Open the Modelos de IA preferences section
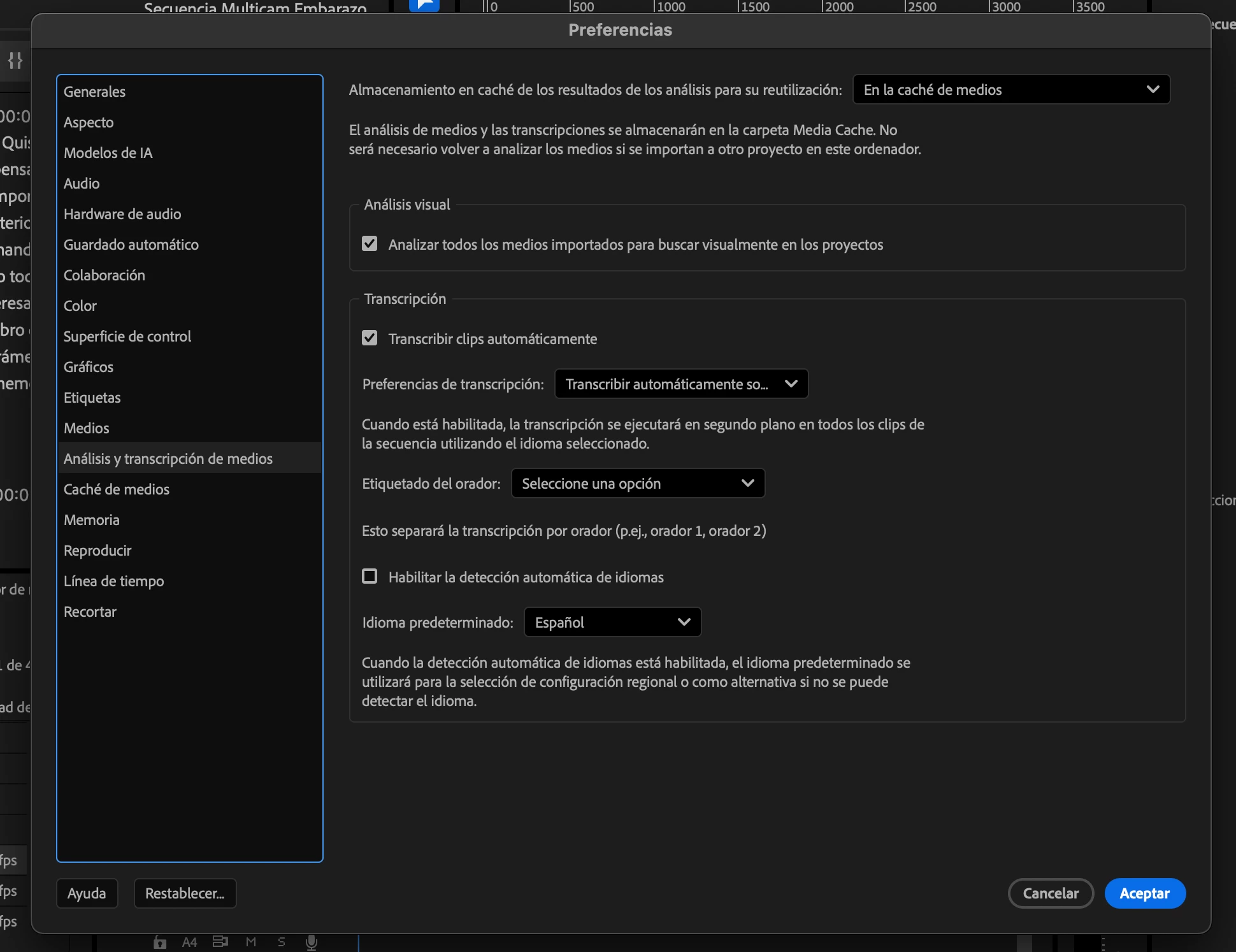1236x952 pixels. 108,153
